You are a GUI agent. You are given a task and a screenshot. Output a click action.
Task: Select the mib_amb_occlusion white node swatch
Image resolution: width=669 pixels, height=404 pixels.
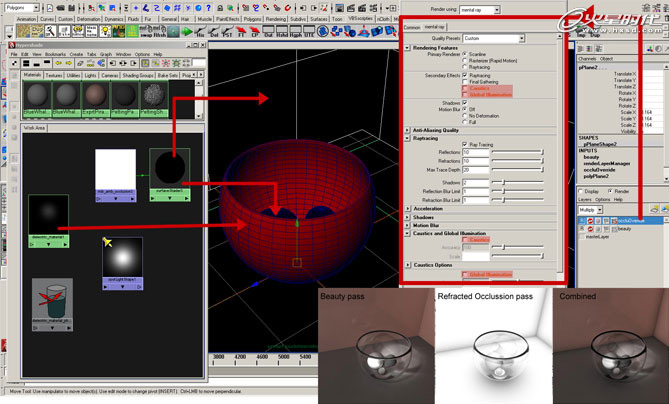[115, 169]
